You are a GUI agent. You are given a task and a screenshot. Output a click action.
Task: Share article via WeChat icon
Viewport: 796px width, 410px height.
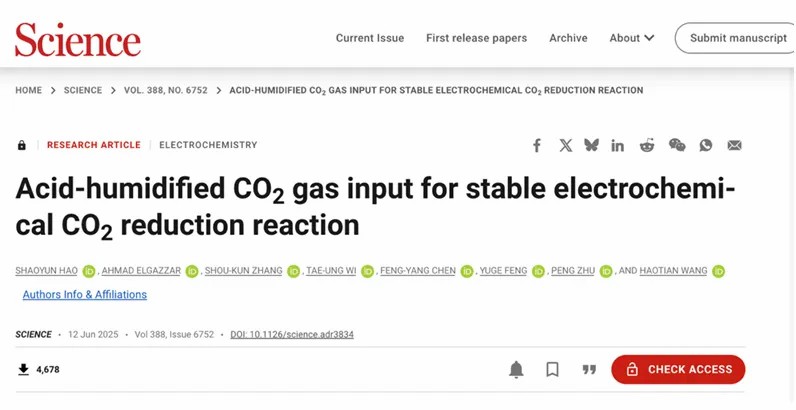pyautogui.click(x=677, y=145)
